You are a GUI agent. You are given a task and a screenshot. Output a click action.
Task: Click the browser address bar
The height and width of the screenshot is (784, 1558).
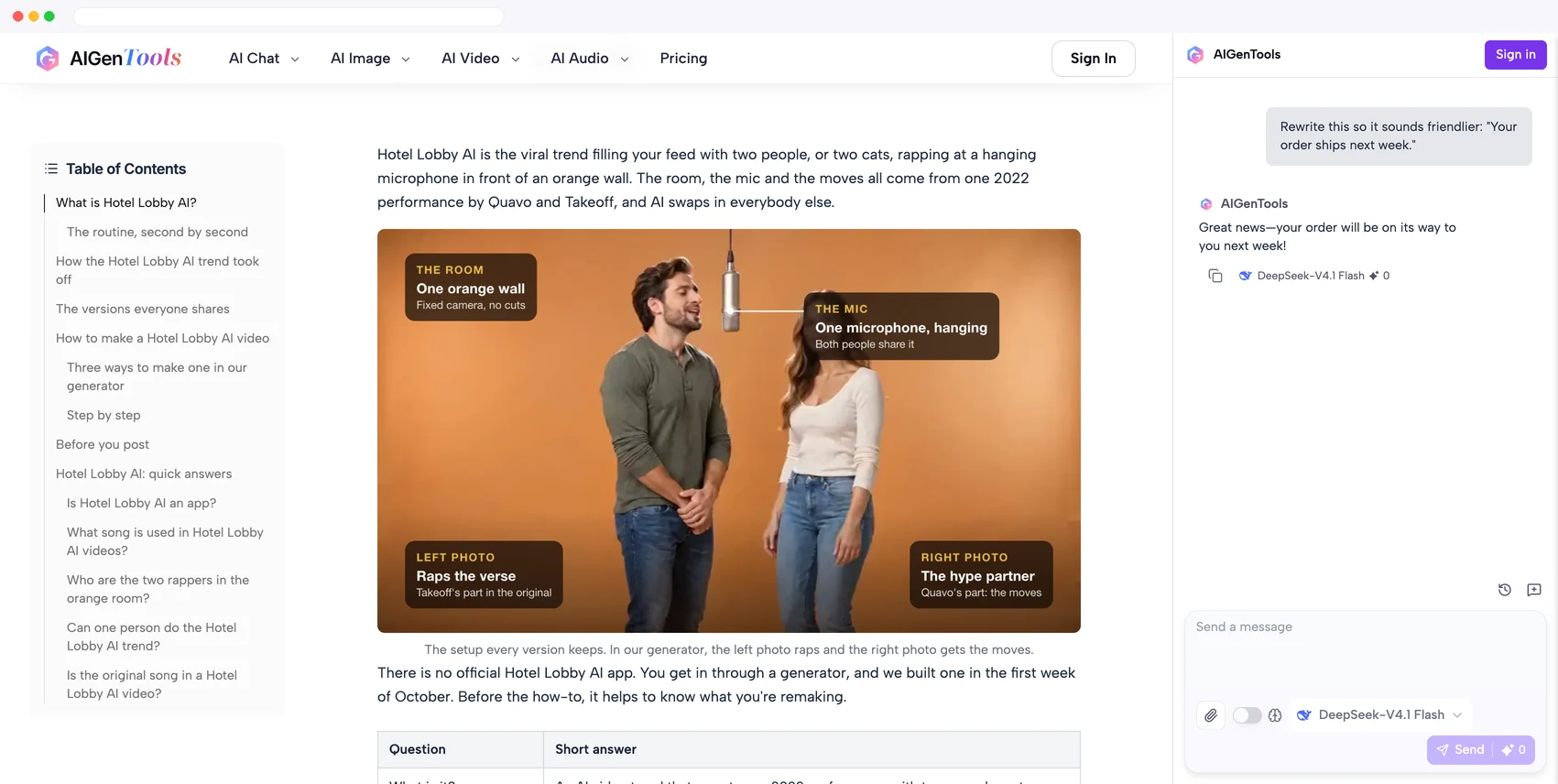289,16
